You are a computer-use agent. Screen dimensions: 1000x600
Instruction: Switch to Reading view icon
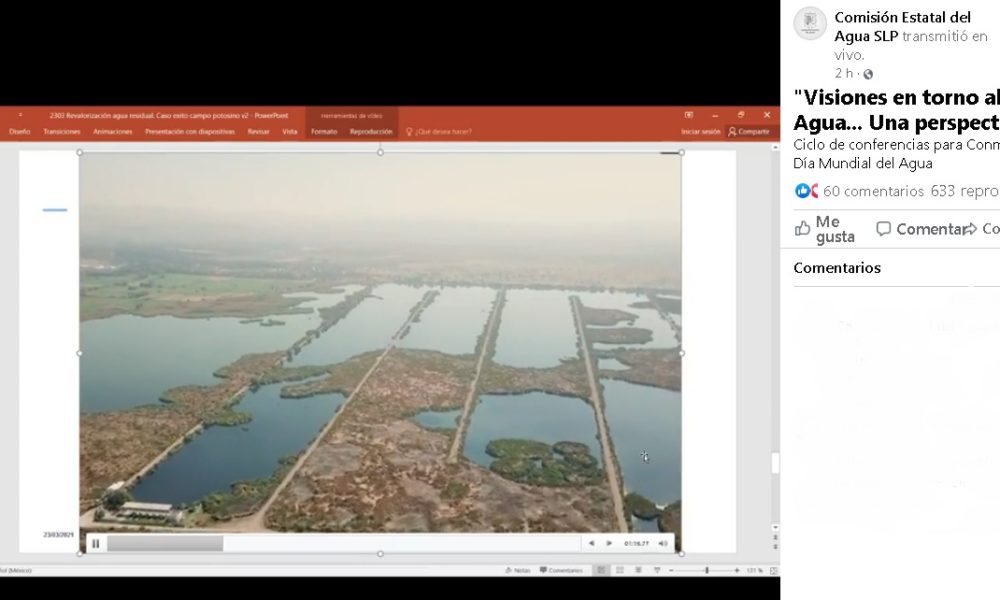638,570
